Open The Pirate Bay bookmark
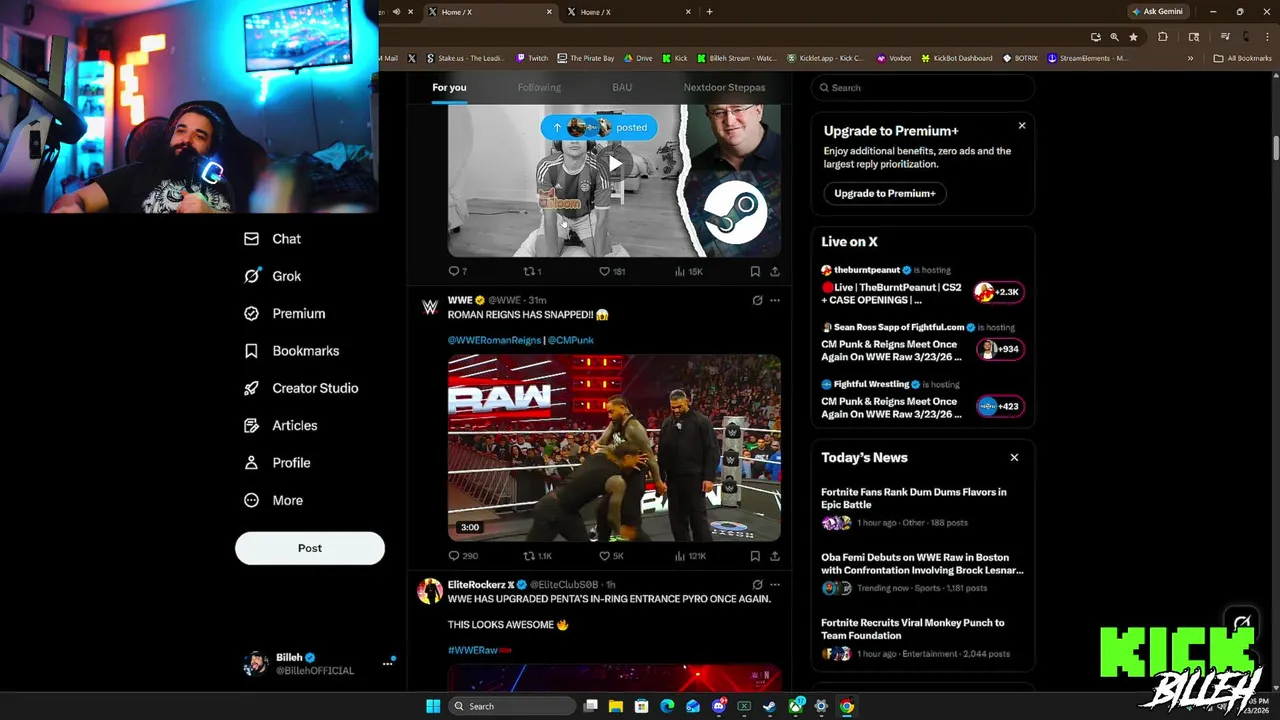This screenshot has width=1280, height=720. click(x=586, y=58)
